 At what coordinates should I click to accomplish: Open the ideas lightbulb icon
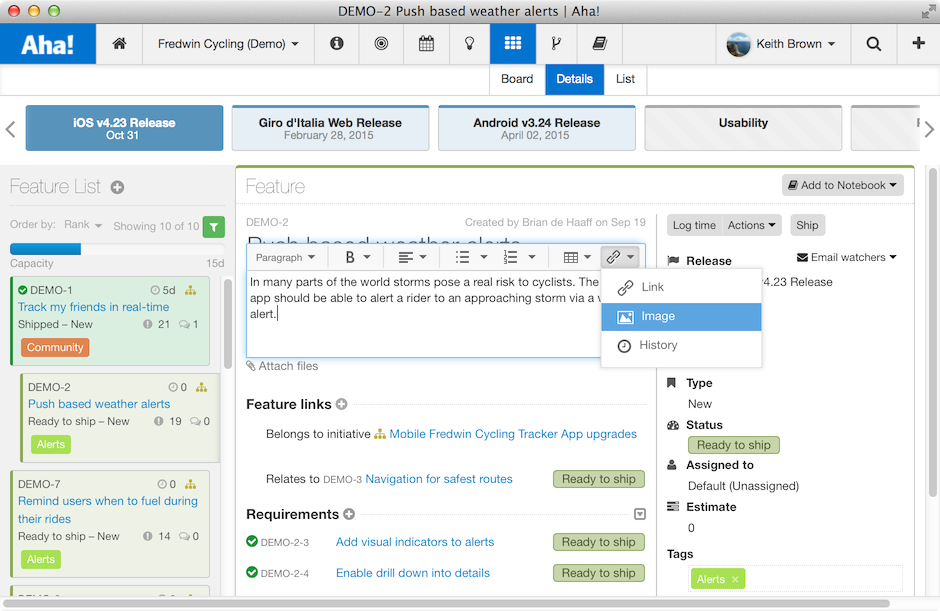(x=470, y=43)
